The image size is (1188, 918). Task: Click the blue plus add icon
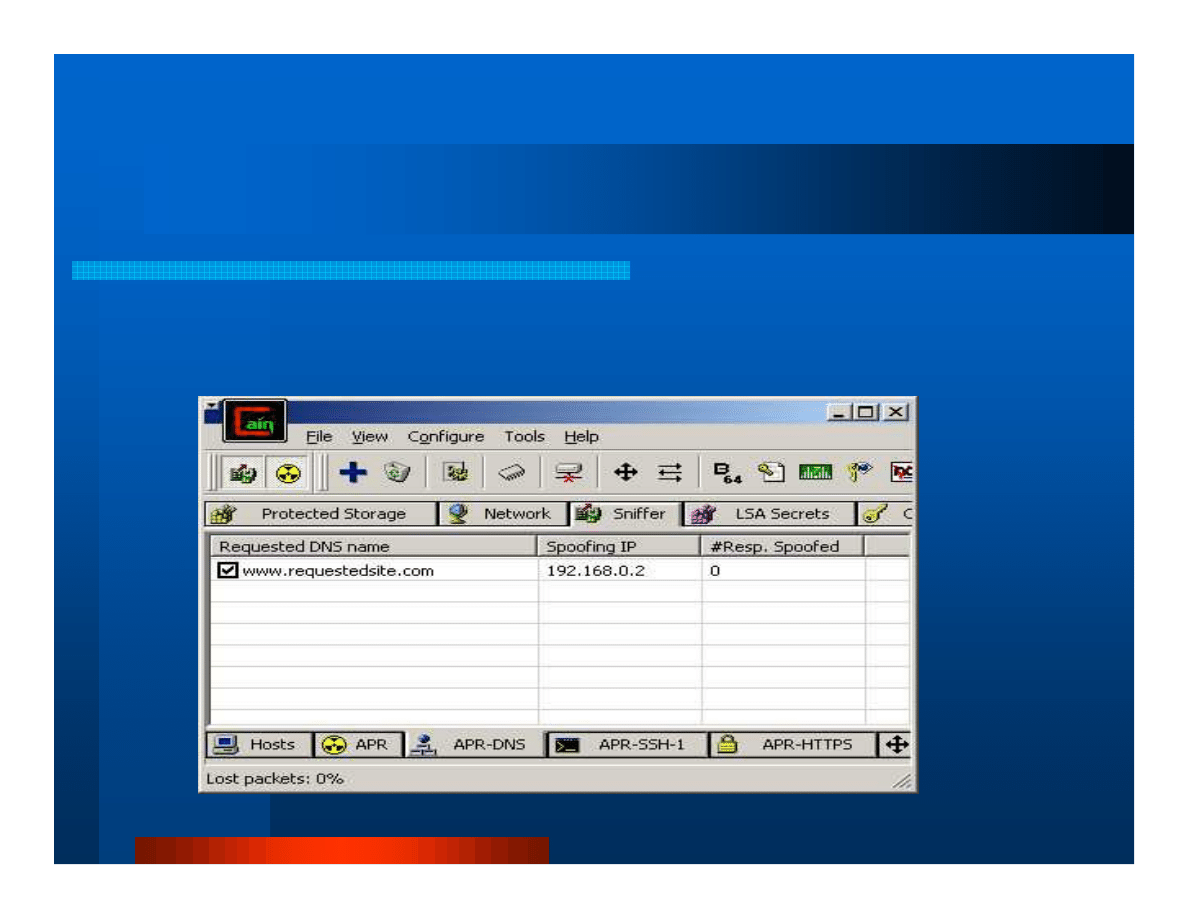352,472
